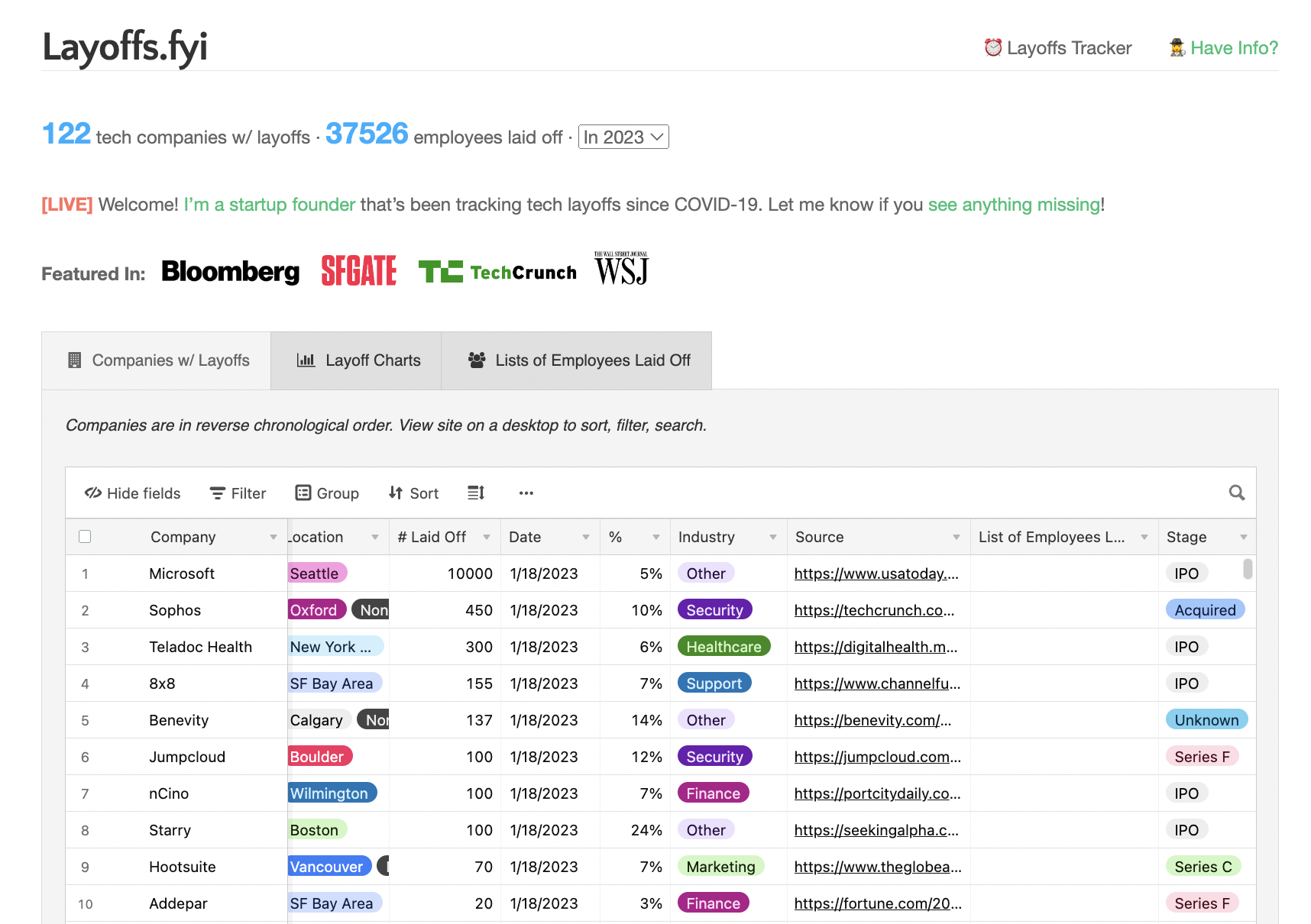Click the Unknown stage tag for Benevity
The image size is (1311, 924).
[1207, 720]
